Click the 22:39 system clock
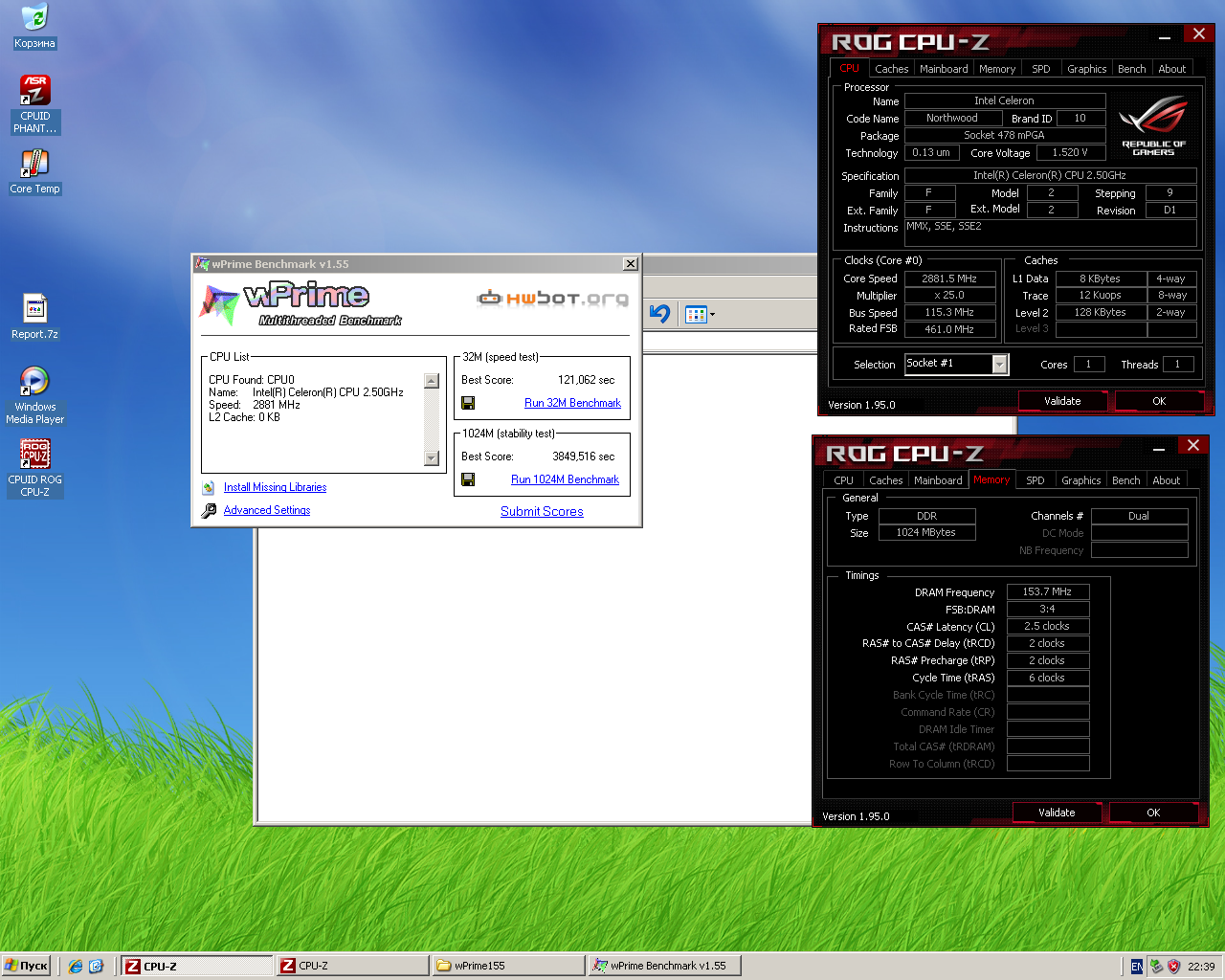Screen dimensions: 1225x980 (1201, 967)
